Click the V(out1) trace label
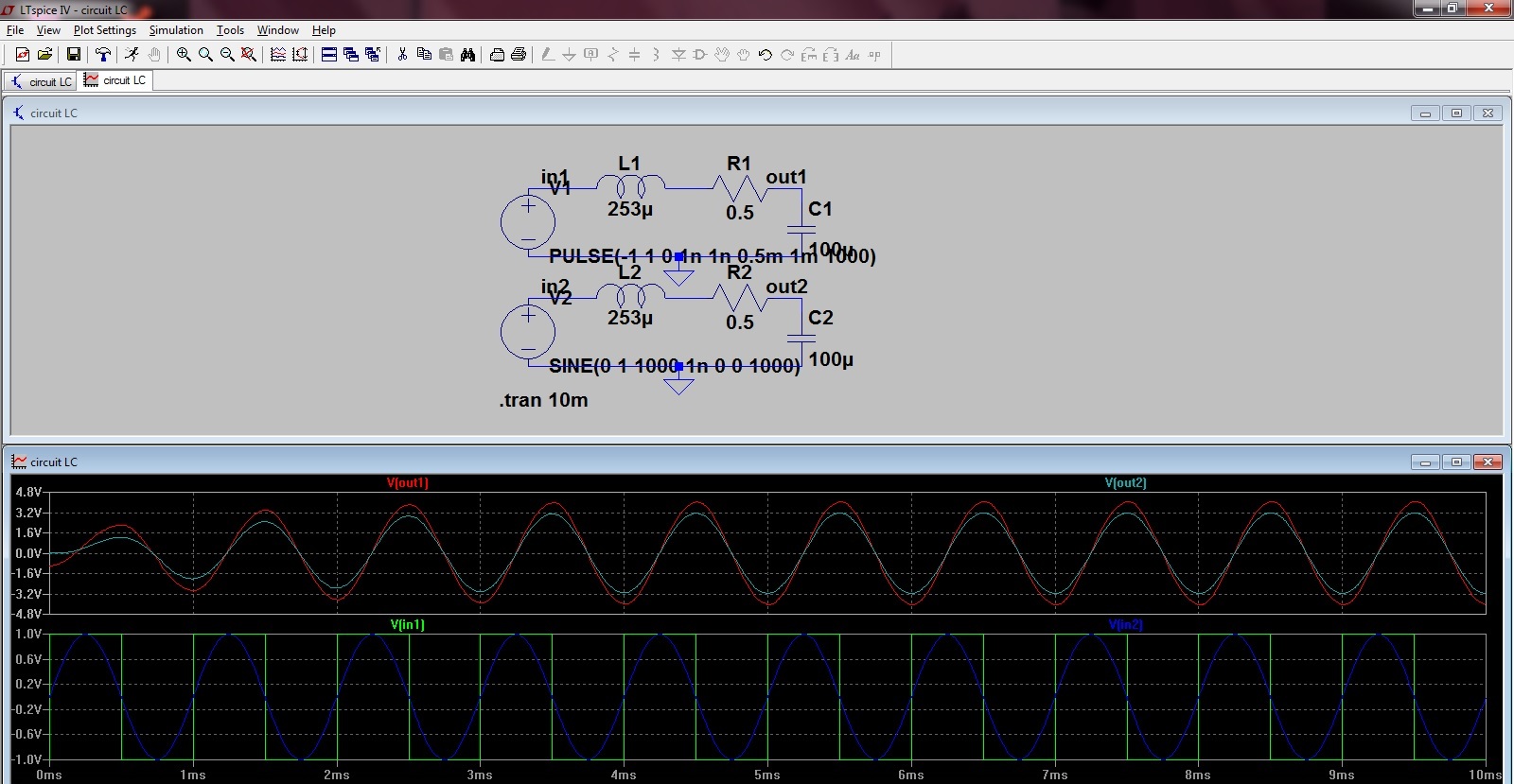The width and height of the screenshot is (1514, 784). (x=407, y=483)
